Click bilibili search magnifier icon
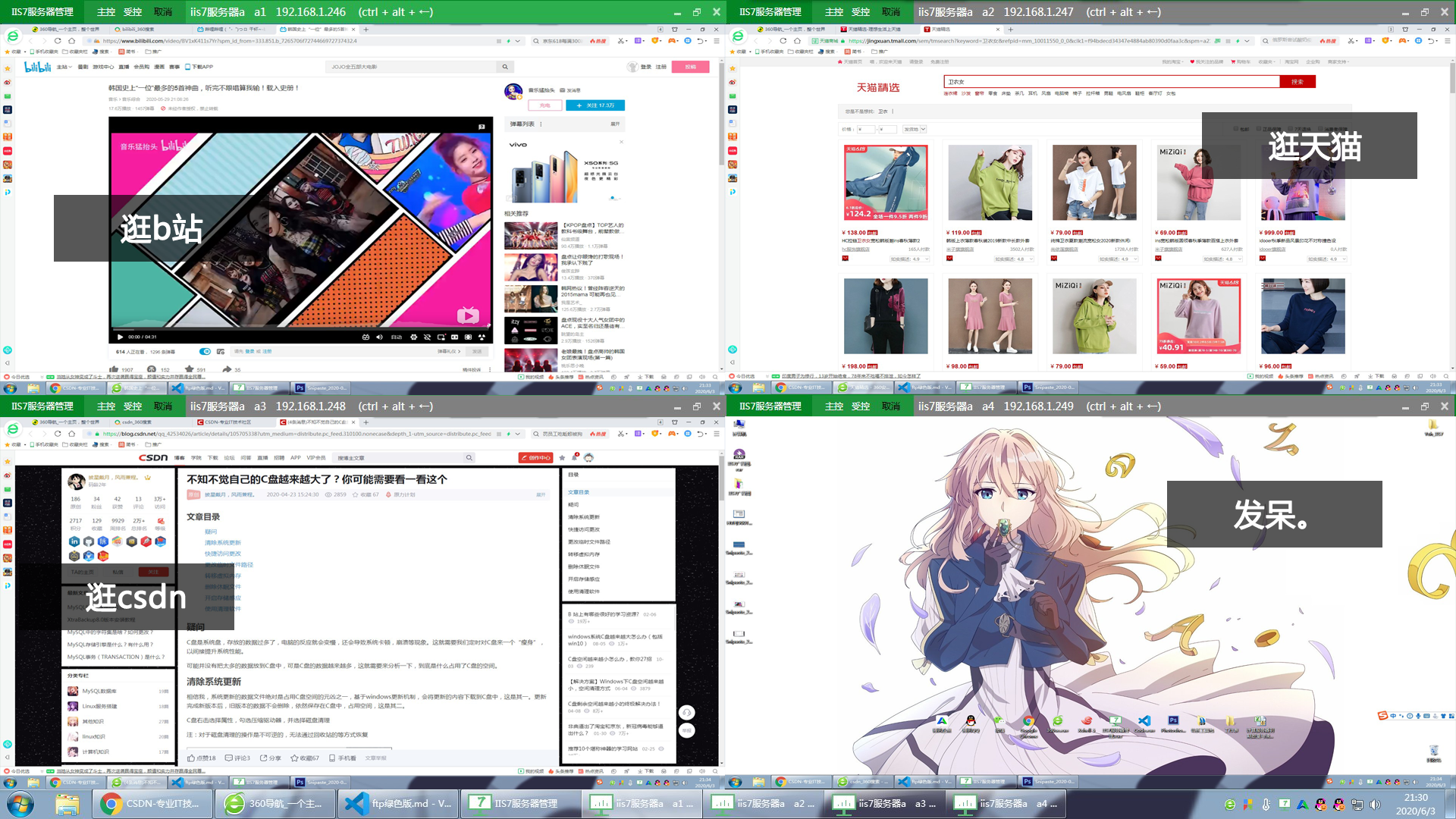 (505, 67)
